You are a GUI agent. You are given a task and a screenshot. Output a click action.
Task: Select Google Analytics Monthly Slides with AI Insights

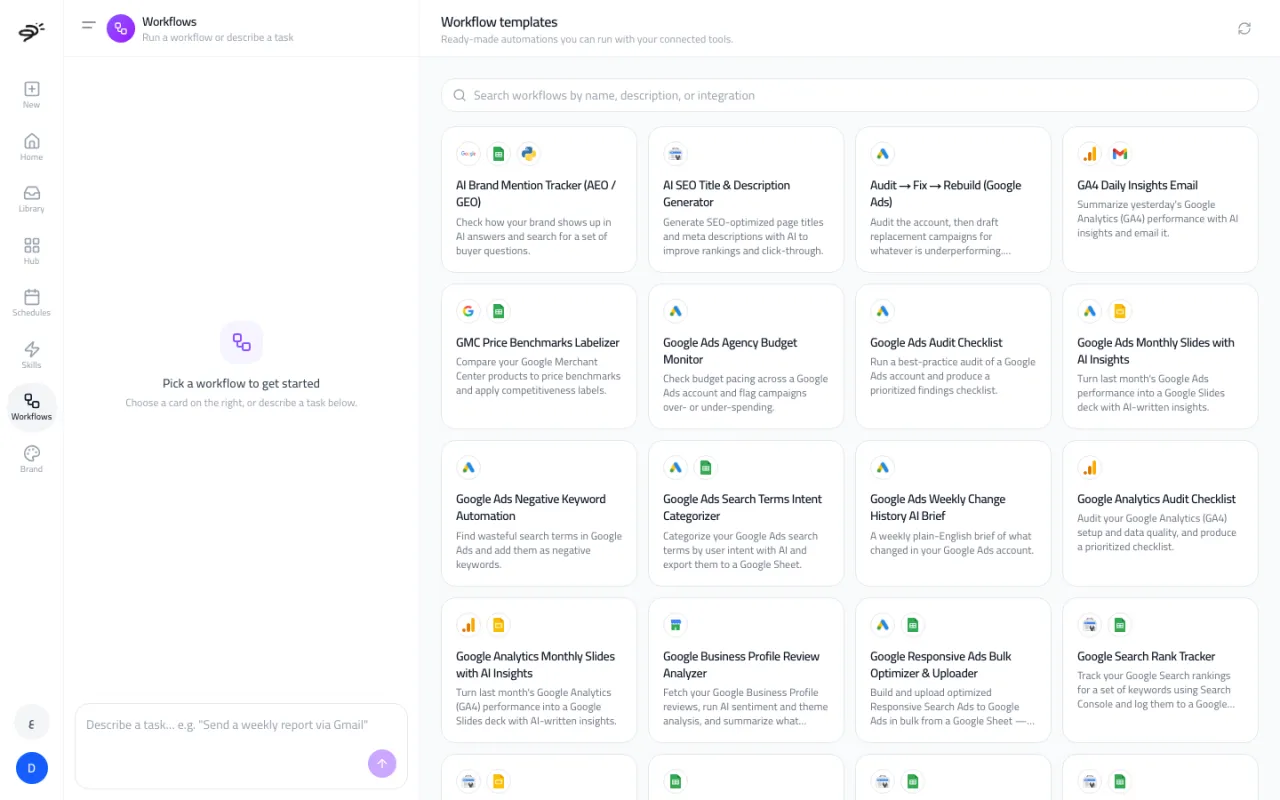539,670
